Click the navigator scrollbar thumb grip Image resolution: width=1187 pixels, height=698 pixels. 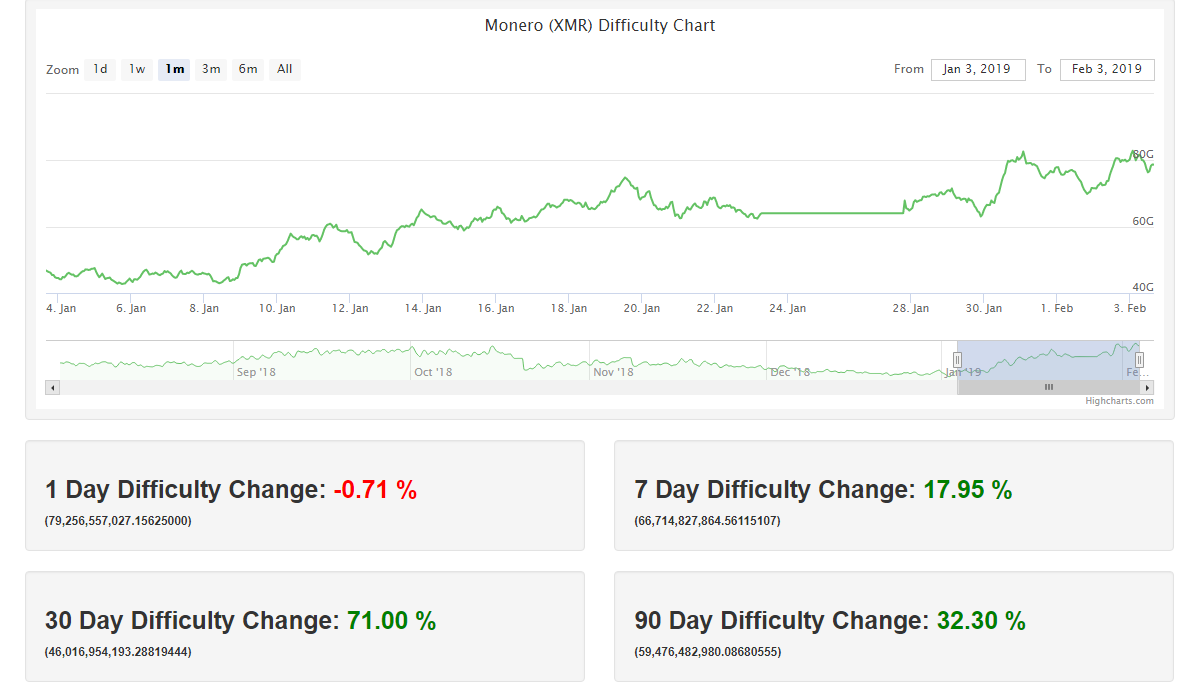[x=1048, y=387]
